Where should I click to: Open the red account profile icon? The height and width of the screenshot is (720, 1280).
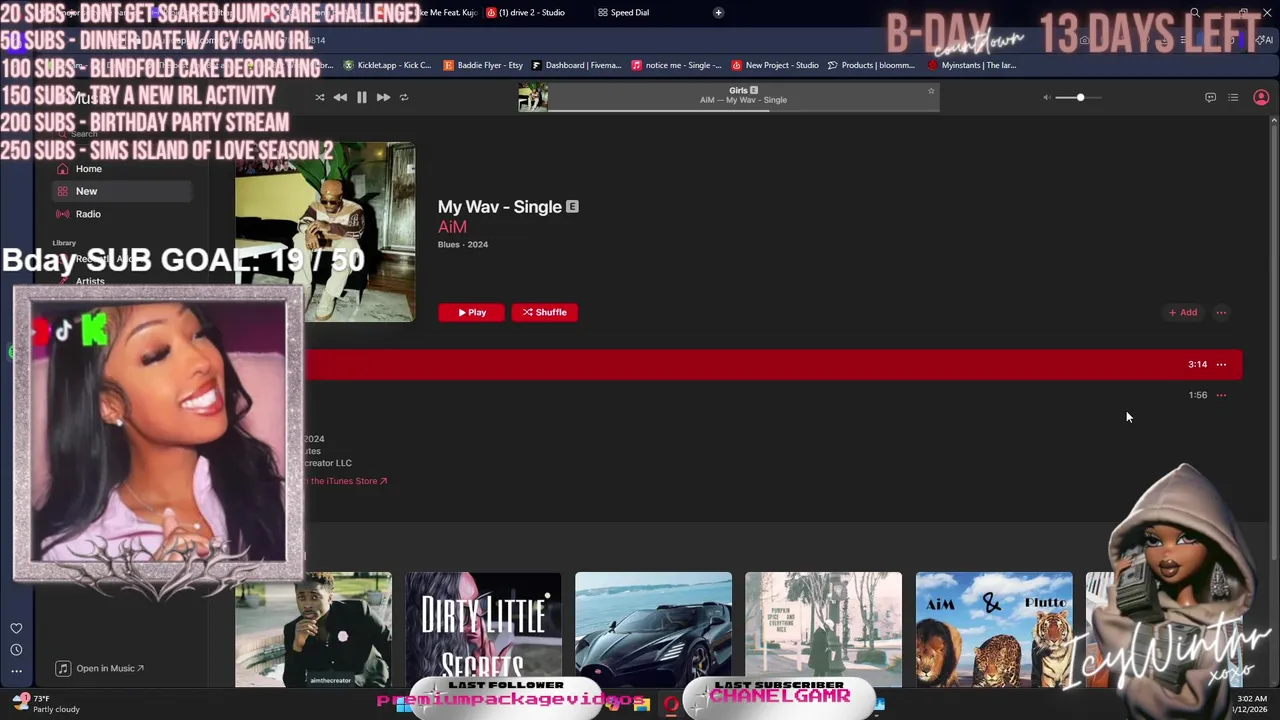pos(1261,97)
